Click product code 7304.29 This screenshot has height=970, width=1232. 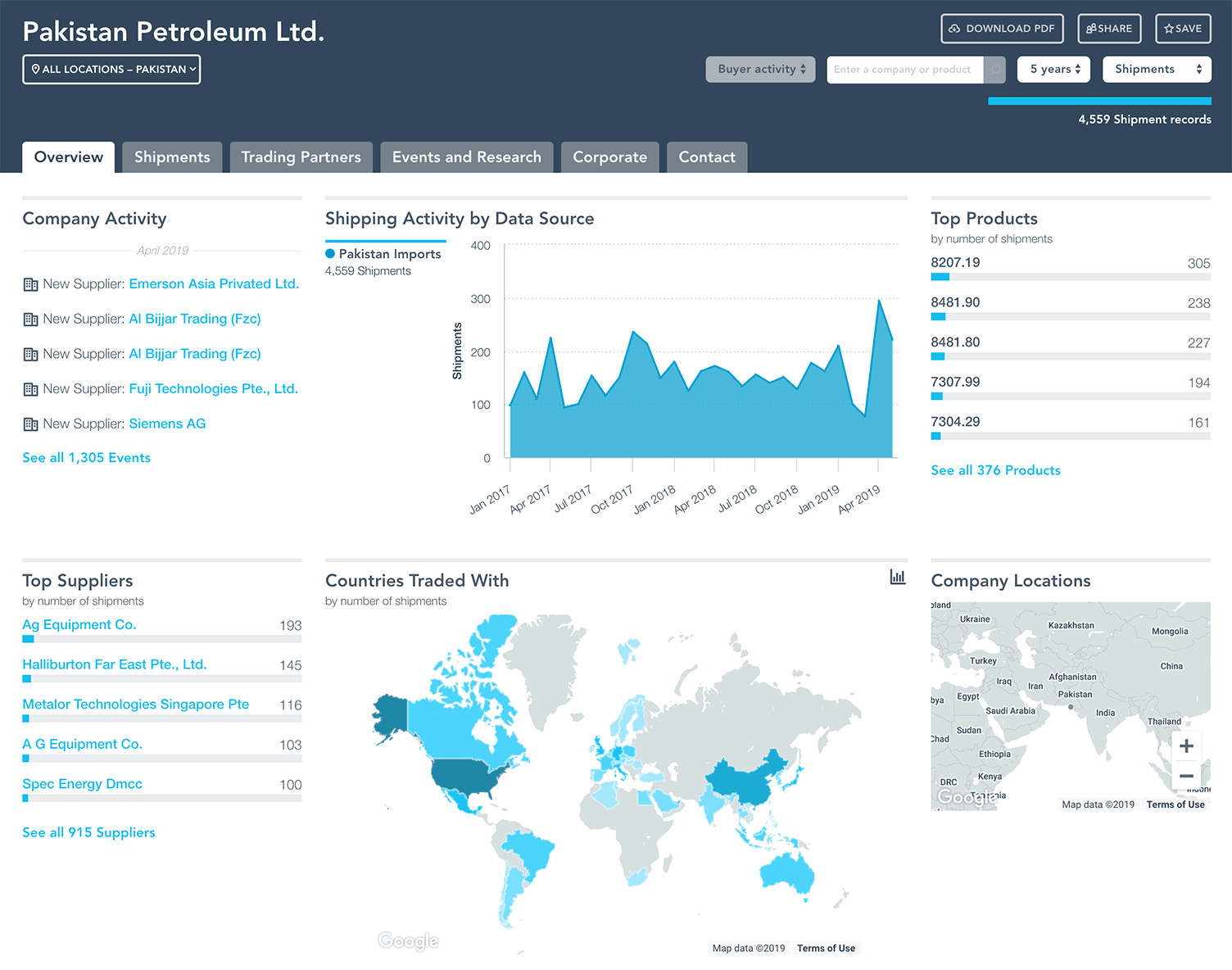[955, 422]
